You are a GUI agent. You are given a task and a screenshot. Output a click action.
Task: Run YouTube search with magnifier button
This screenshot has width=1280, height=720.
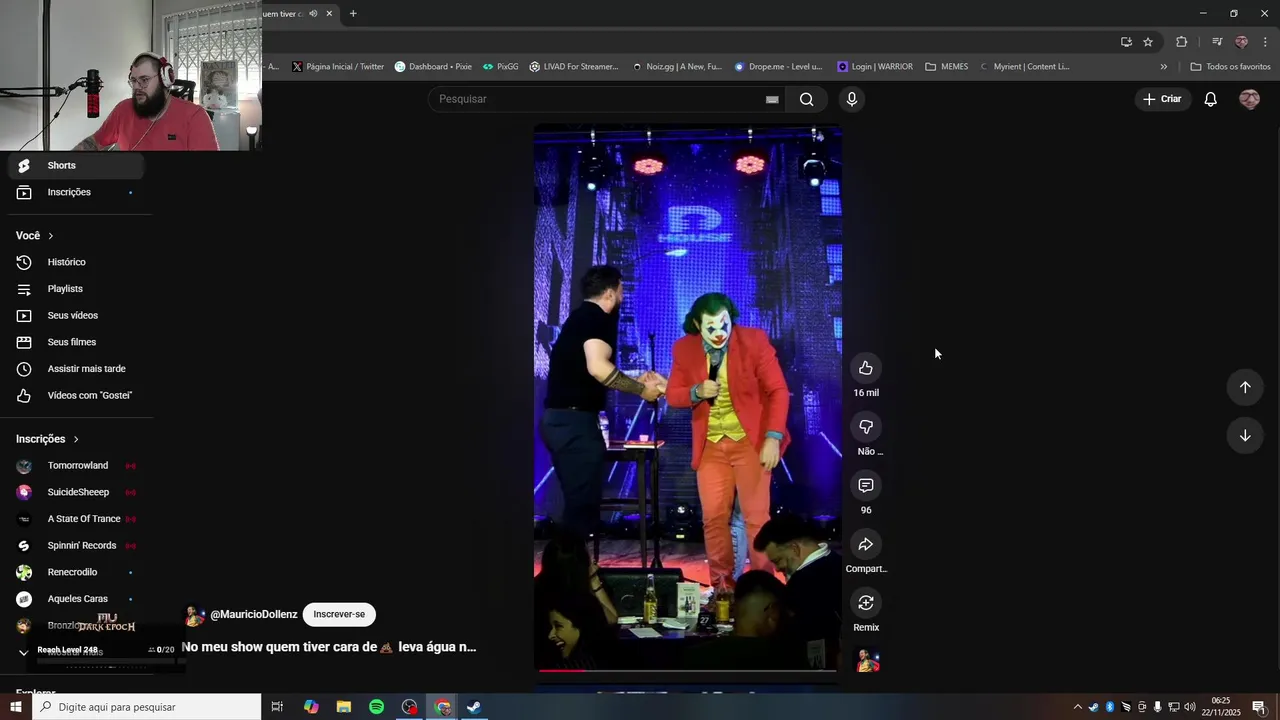807,99
